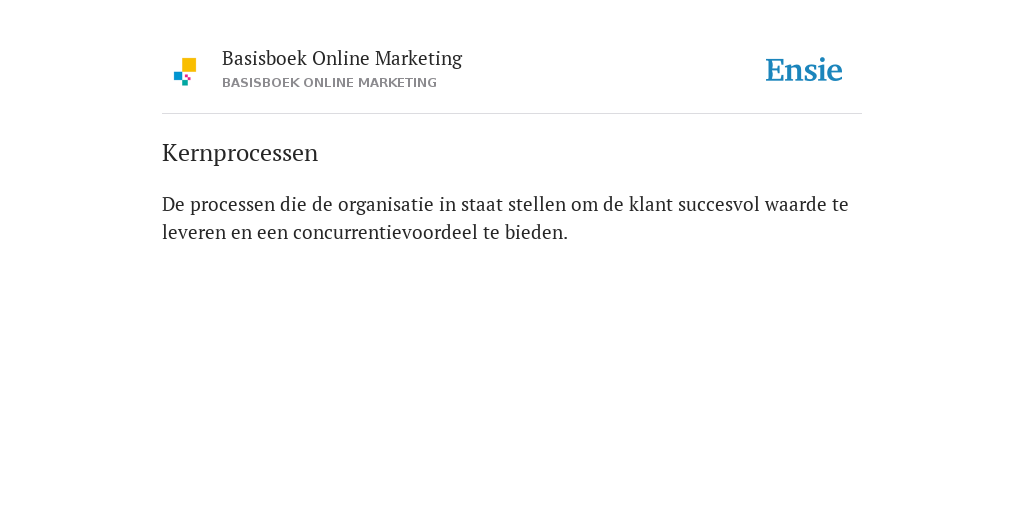
Task: Click the Kernprocessen heading
Action: pyautogui.click(x=240, y=153)
